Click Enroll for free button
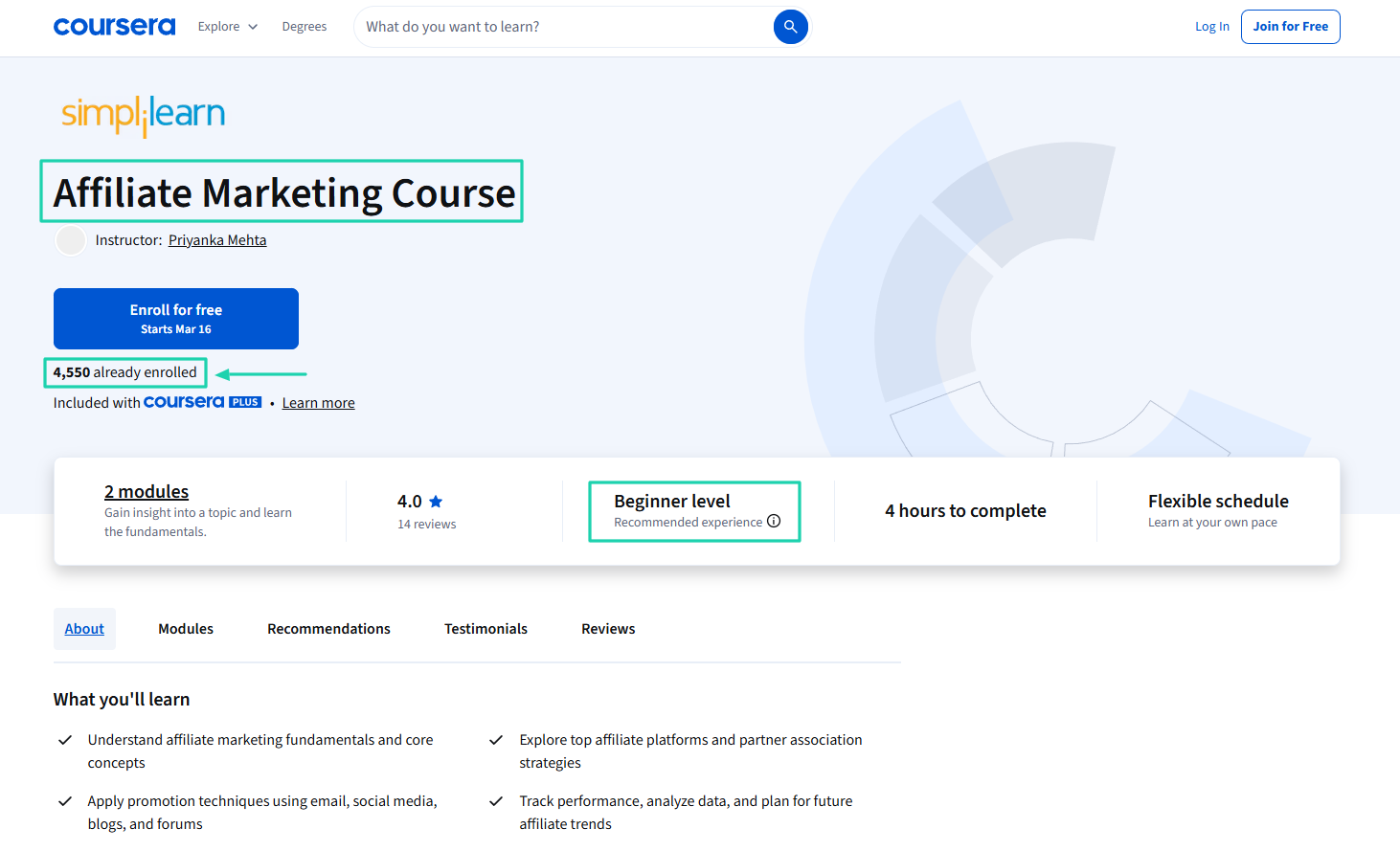 175,318
